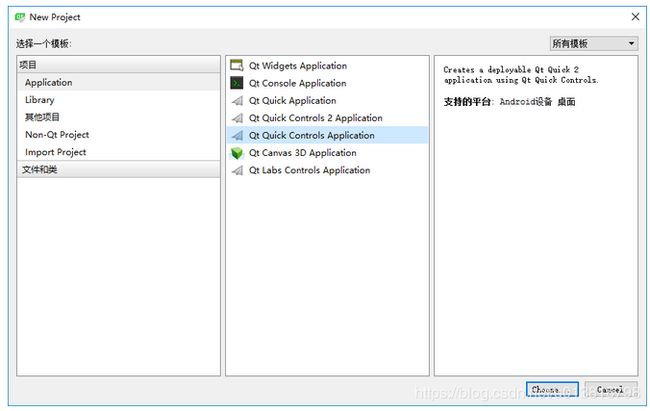
Task: Choose the Qt Quick Controls 2 Application template
Action: click(x=327, y=118)
